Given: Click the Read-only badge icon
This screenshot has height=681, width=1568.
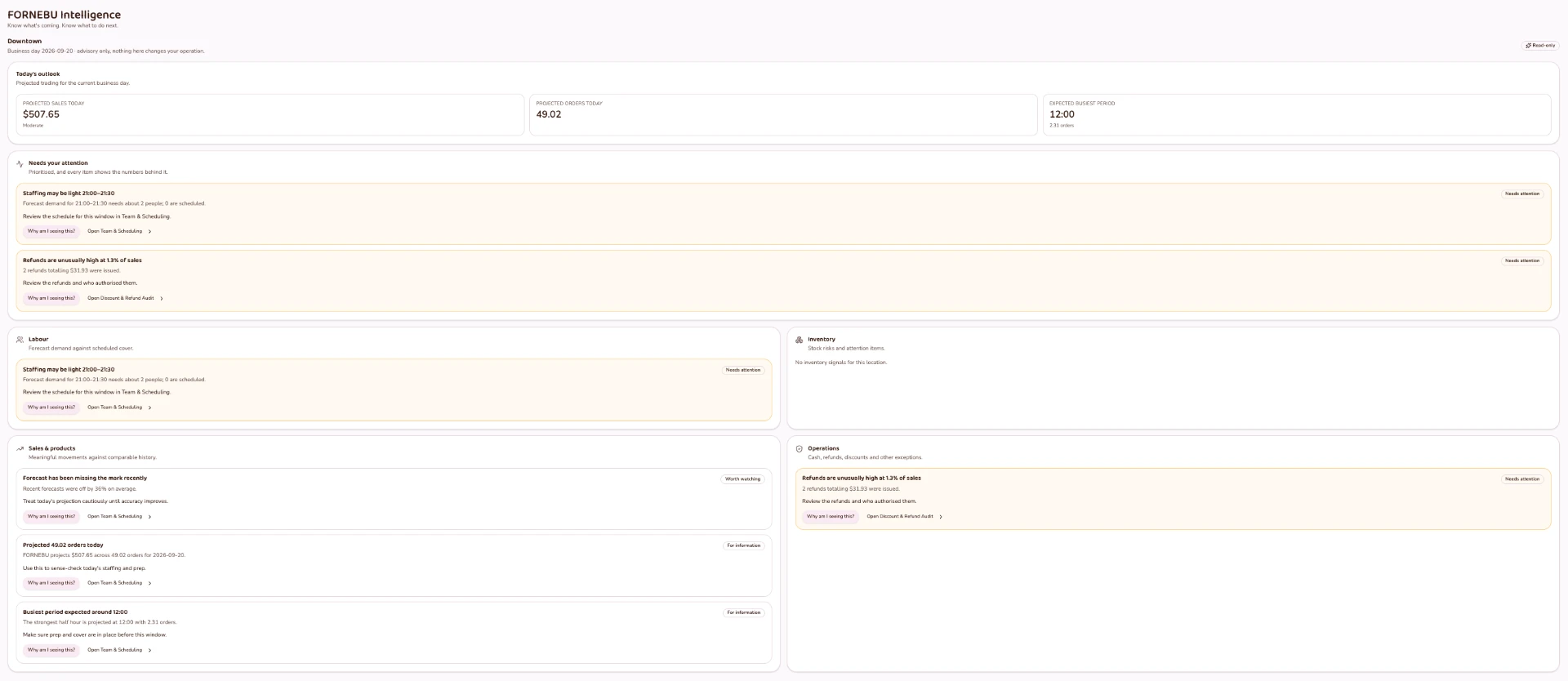Looking at the screenshot, I should 1528,46.
